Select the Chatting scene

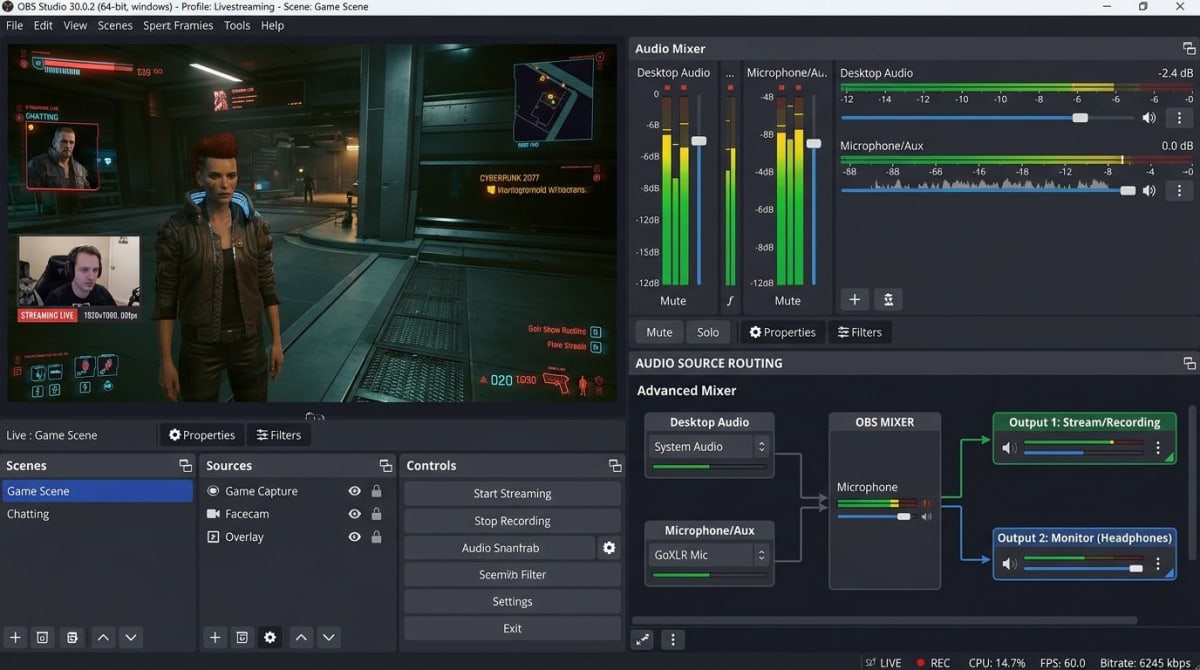[x=97, y=514]
